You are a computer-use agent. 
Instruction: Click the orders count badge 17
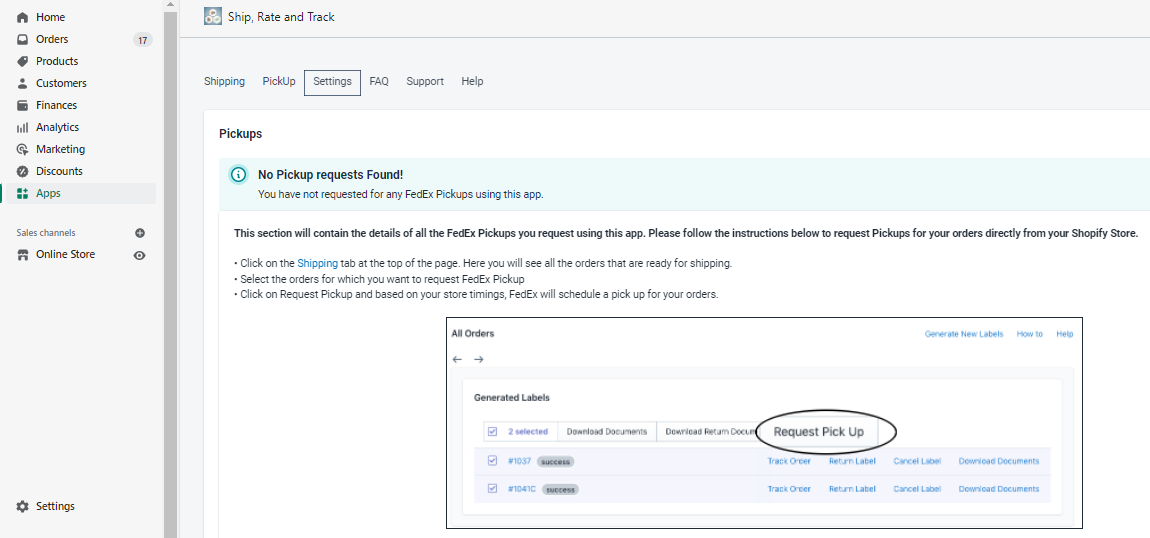143,40
